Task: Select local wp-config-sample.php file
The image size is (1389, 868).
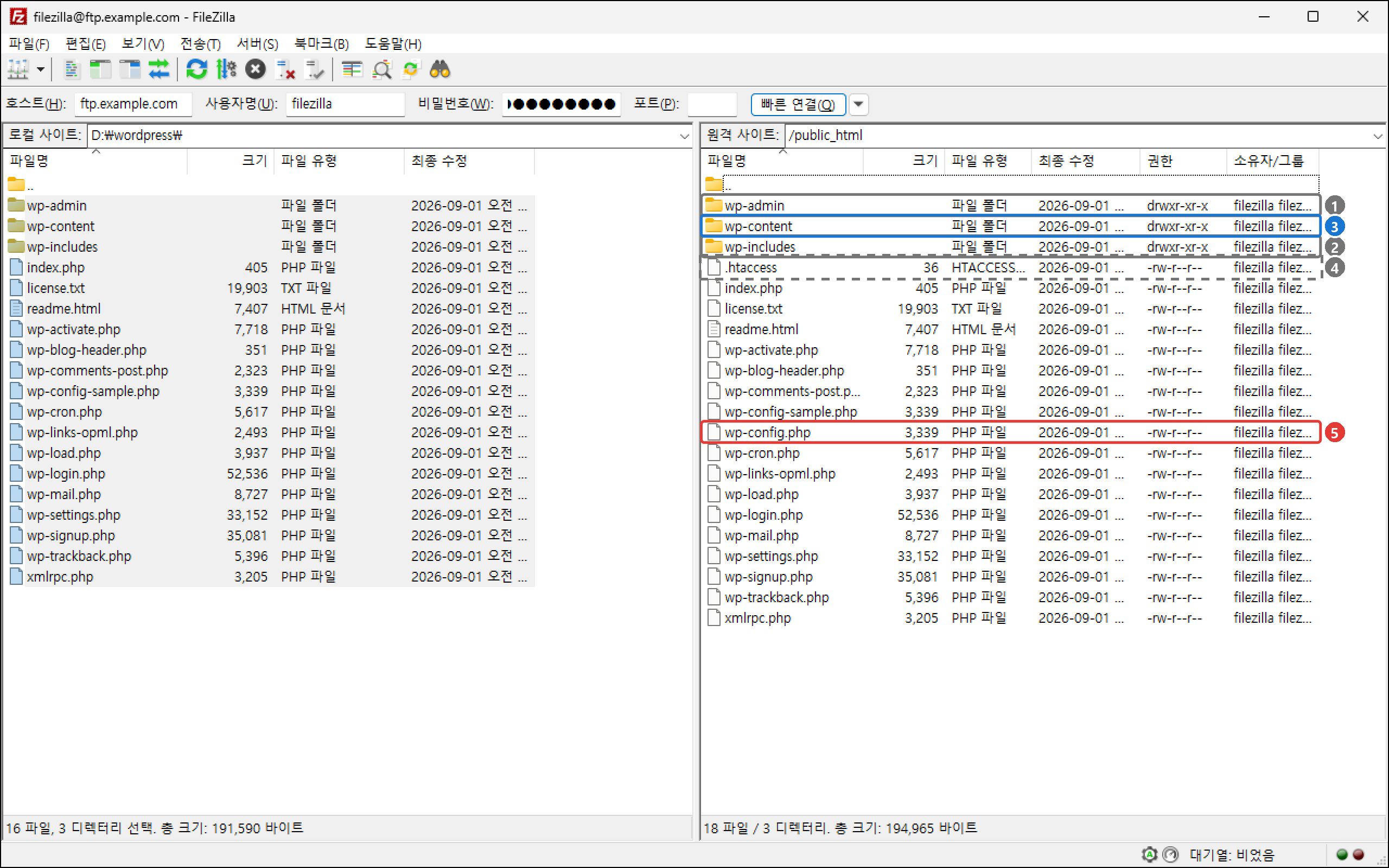Action: 270,391
